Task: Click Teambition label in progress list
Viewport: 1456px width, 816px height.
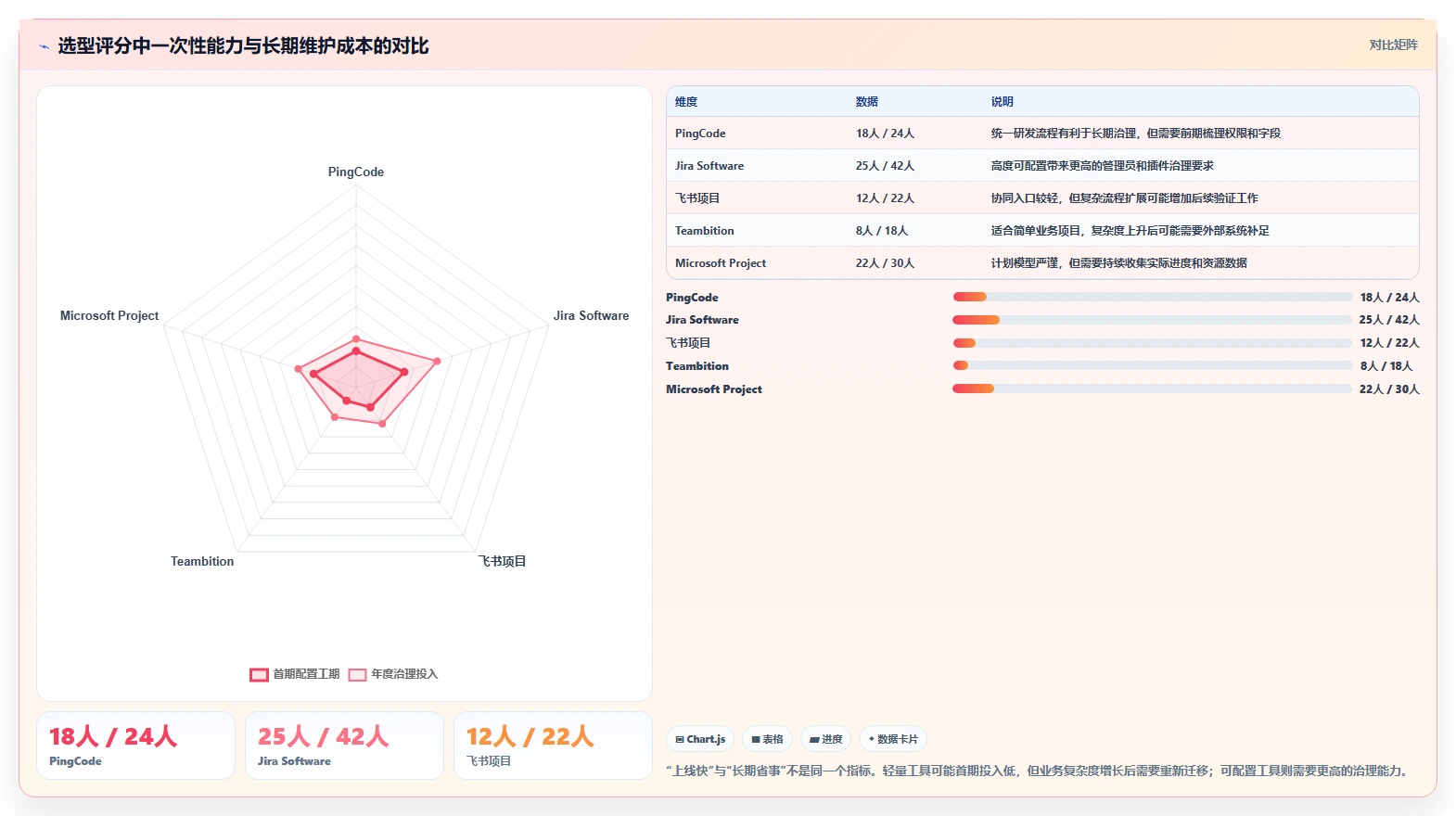Action: tap(697, 366)
